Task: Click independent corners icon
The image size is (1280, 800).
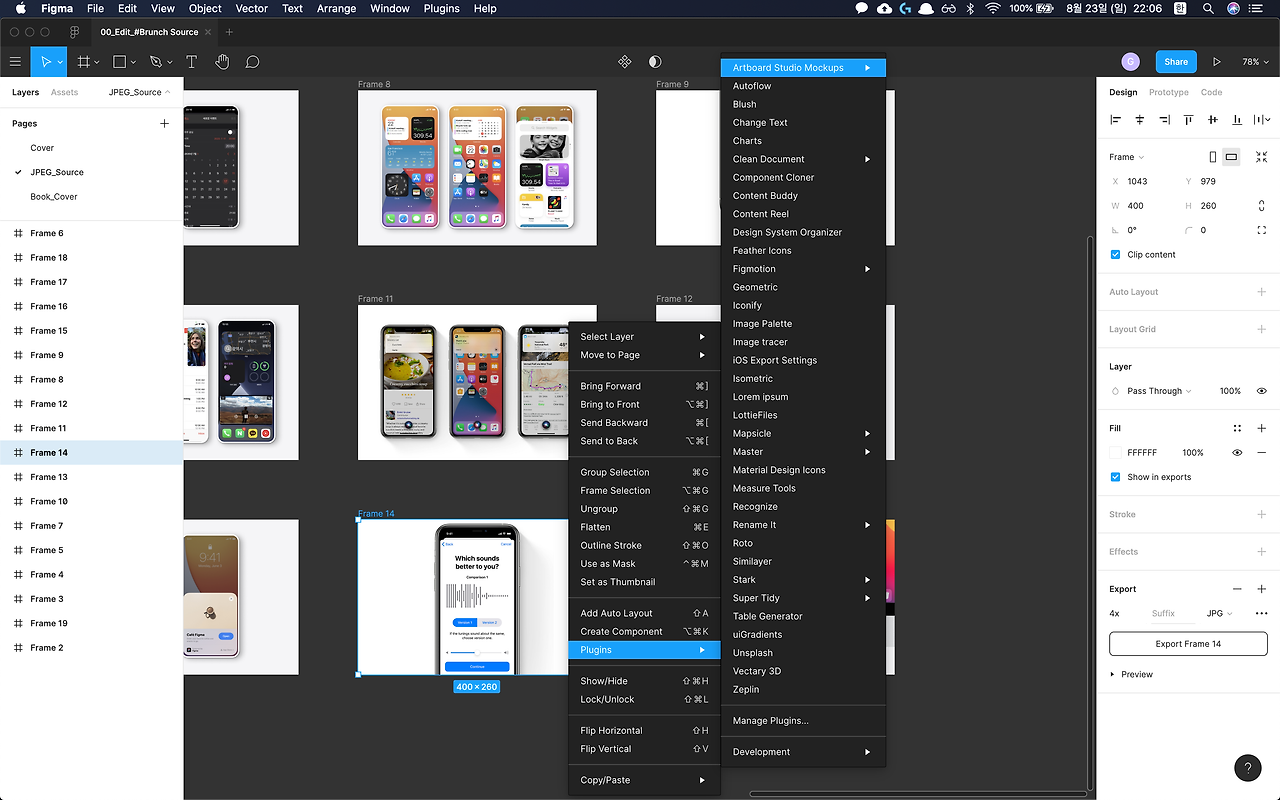Action: 1262,230
